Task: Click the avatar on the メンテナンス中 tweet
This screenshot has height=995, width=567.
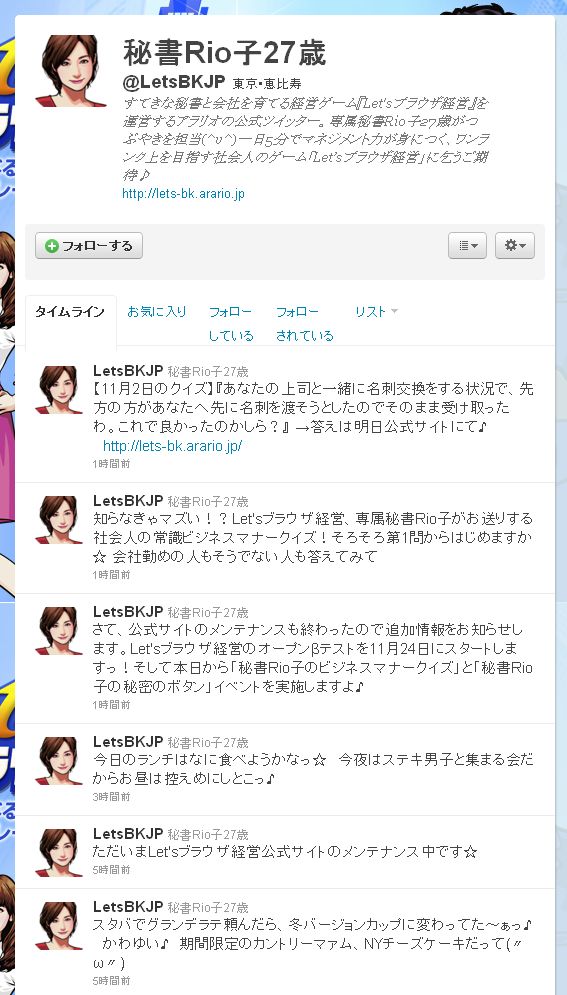Action: [59, 853]
